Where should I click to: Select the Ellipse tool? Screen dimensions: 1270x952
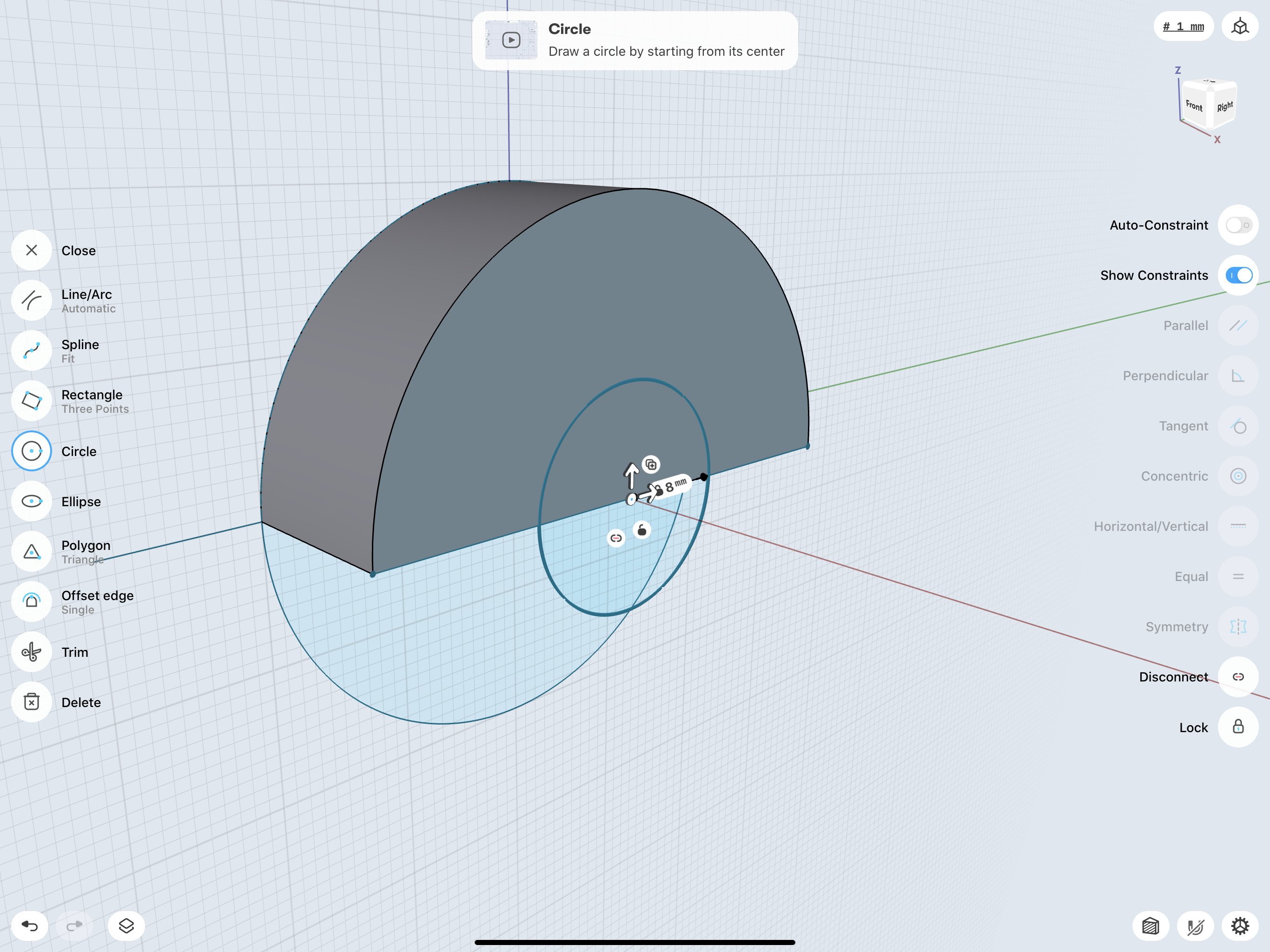(32, 501)
